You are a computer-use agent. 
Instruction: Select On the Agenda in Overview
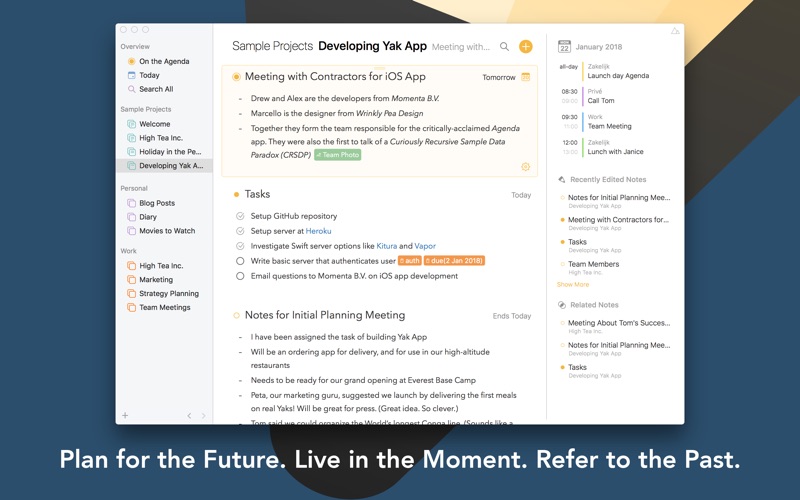pos(164,61)
